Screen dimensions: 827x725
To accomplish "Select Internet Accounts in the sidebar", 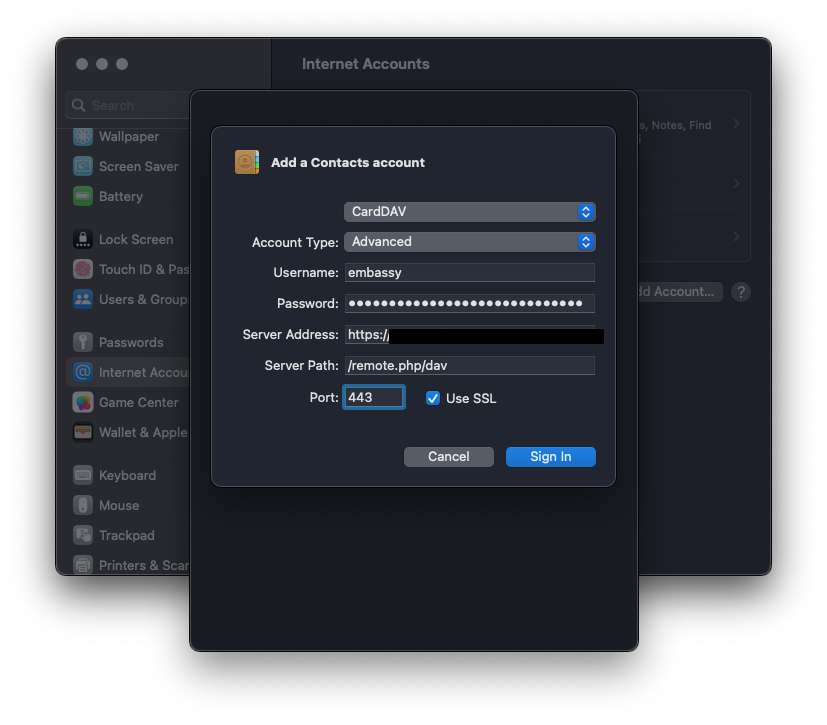I will pyautogui.click(x=128, y=372).
